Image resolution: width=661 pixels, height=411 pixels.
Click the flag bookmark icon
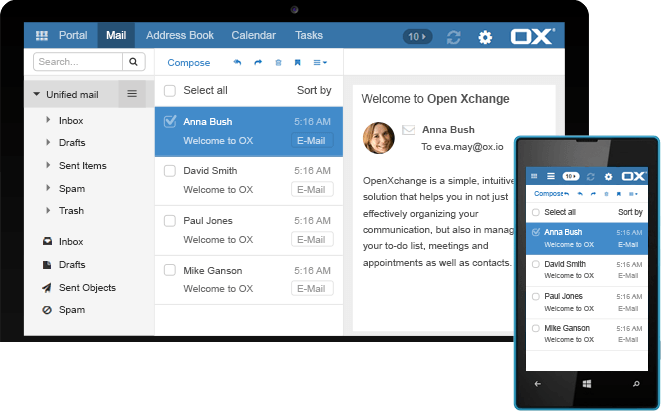297,63
